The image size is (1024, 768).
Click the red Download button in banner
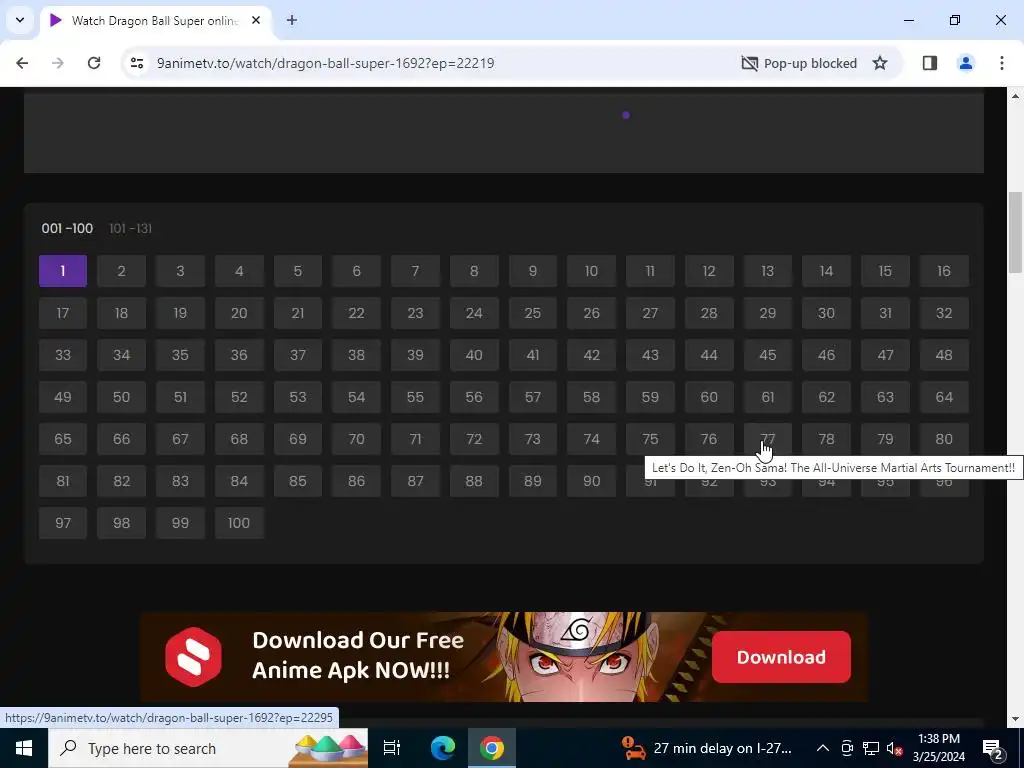pyautogui.click(x=781, y=657)
